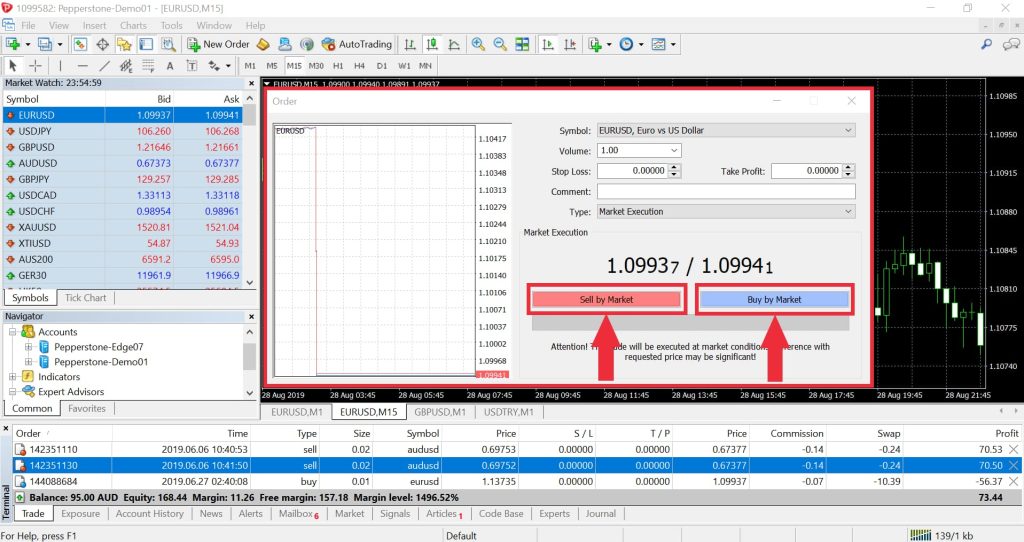The image size is (1024, 542).
Task: Open the Symbol dropdown in Order window
Action: 726,131
